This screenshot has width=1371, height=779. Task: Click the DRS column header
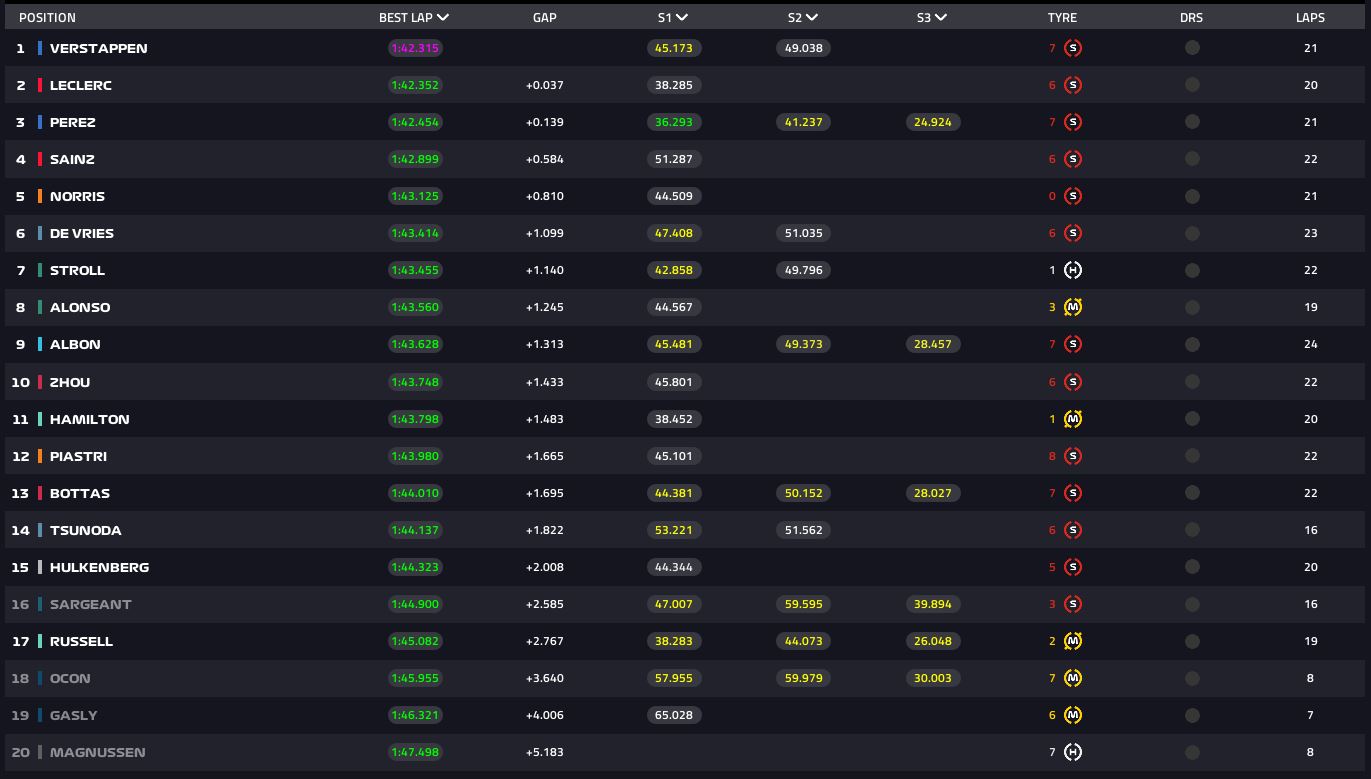coord(1192,17)
